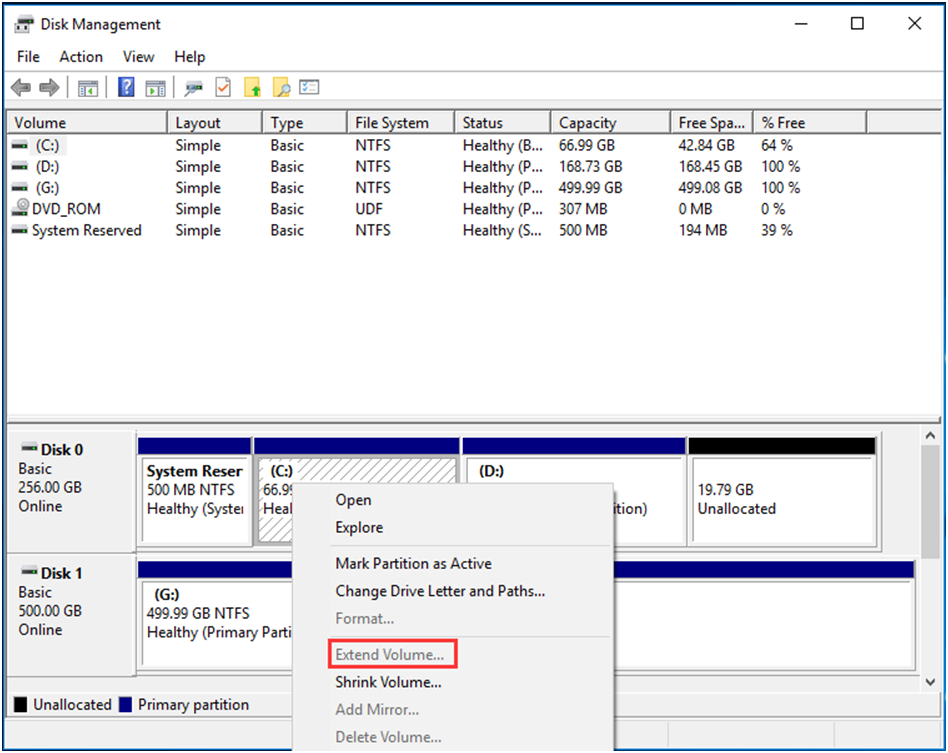Click the Disk 0 drive icon
The height and width of the screenshot is (753, 948).
[x=29, y=448]
